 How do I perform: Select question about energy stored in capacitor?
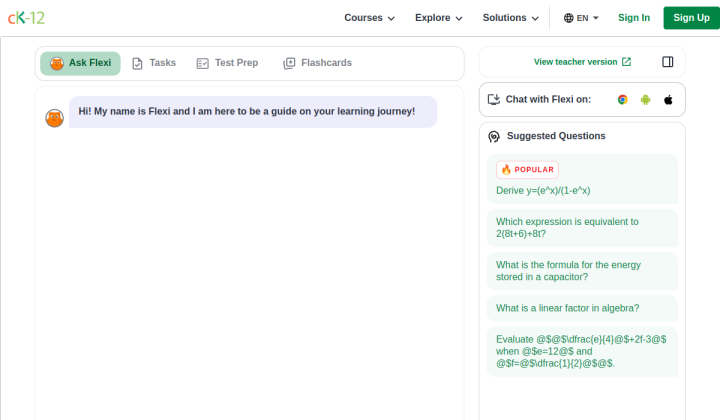[x=582, y=271]
